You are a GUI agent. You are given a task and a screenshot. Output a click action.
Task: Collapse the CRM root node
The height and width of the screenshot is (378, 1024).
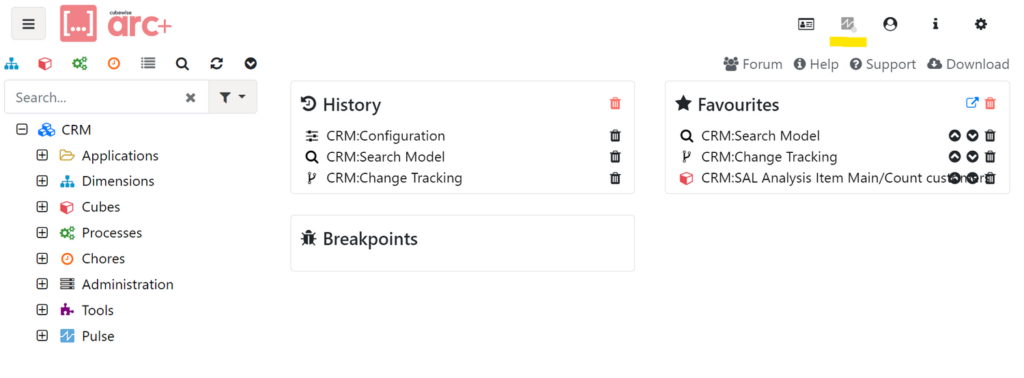point(22,130)
